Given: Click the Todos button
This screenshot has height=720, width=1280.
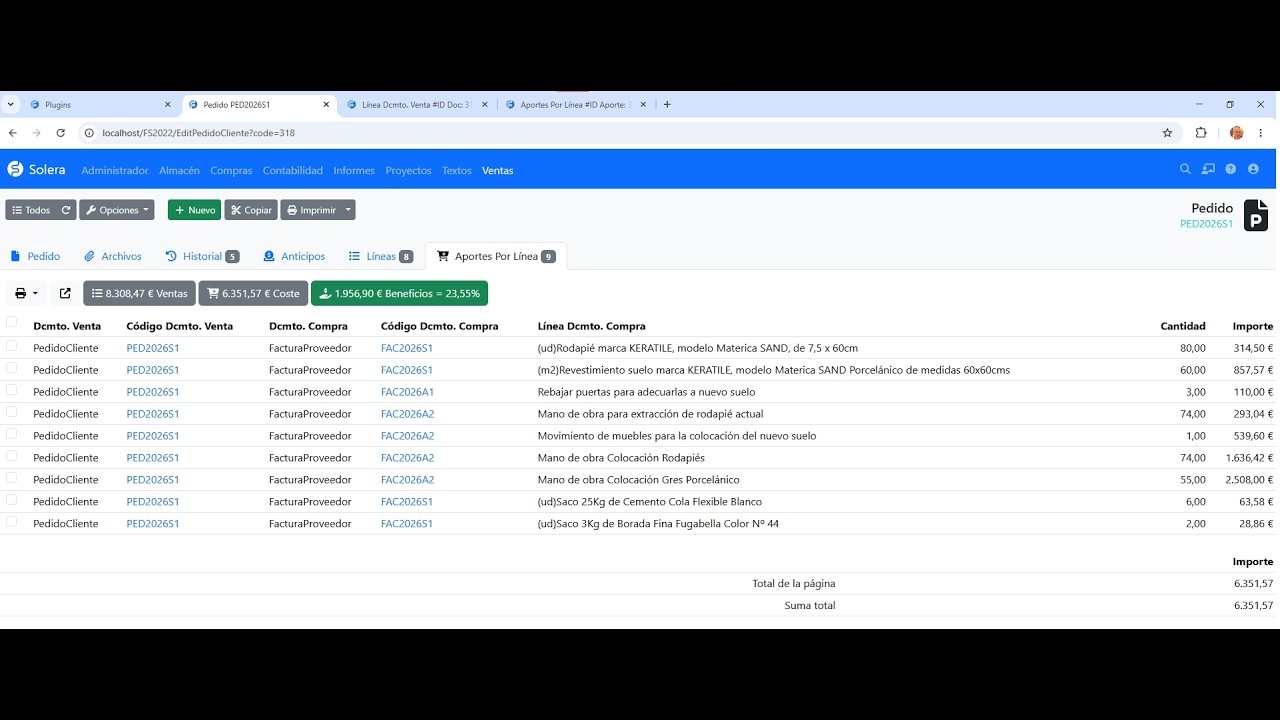Looking at the screenshot, I should click(31, 210).
